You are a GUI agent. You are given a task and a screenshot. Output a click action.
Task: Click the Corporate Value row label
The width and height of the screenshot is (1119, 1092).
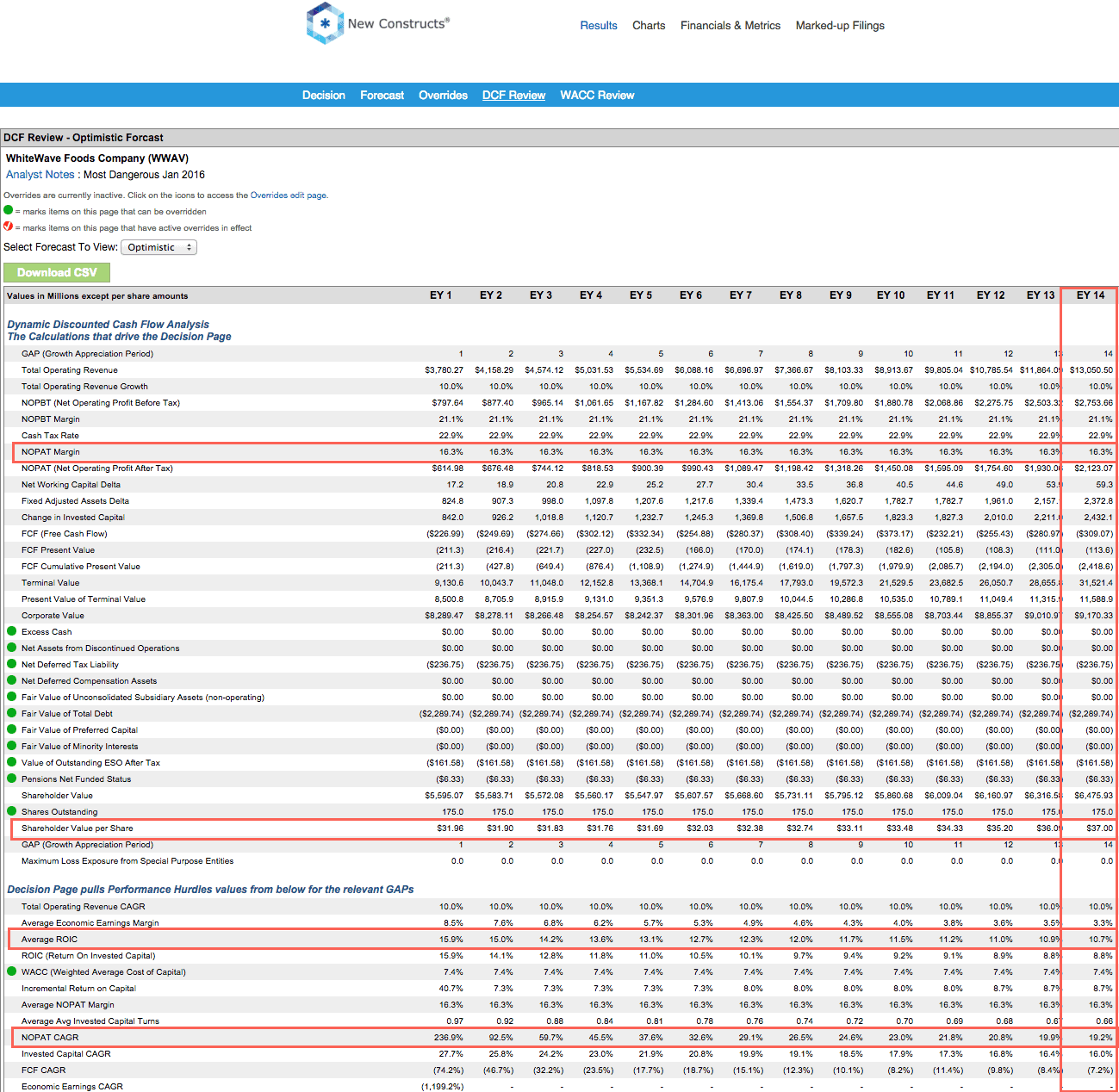coord(53,616)
